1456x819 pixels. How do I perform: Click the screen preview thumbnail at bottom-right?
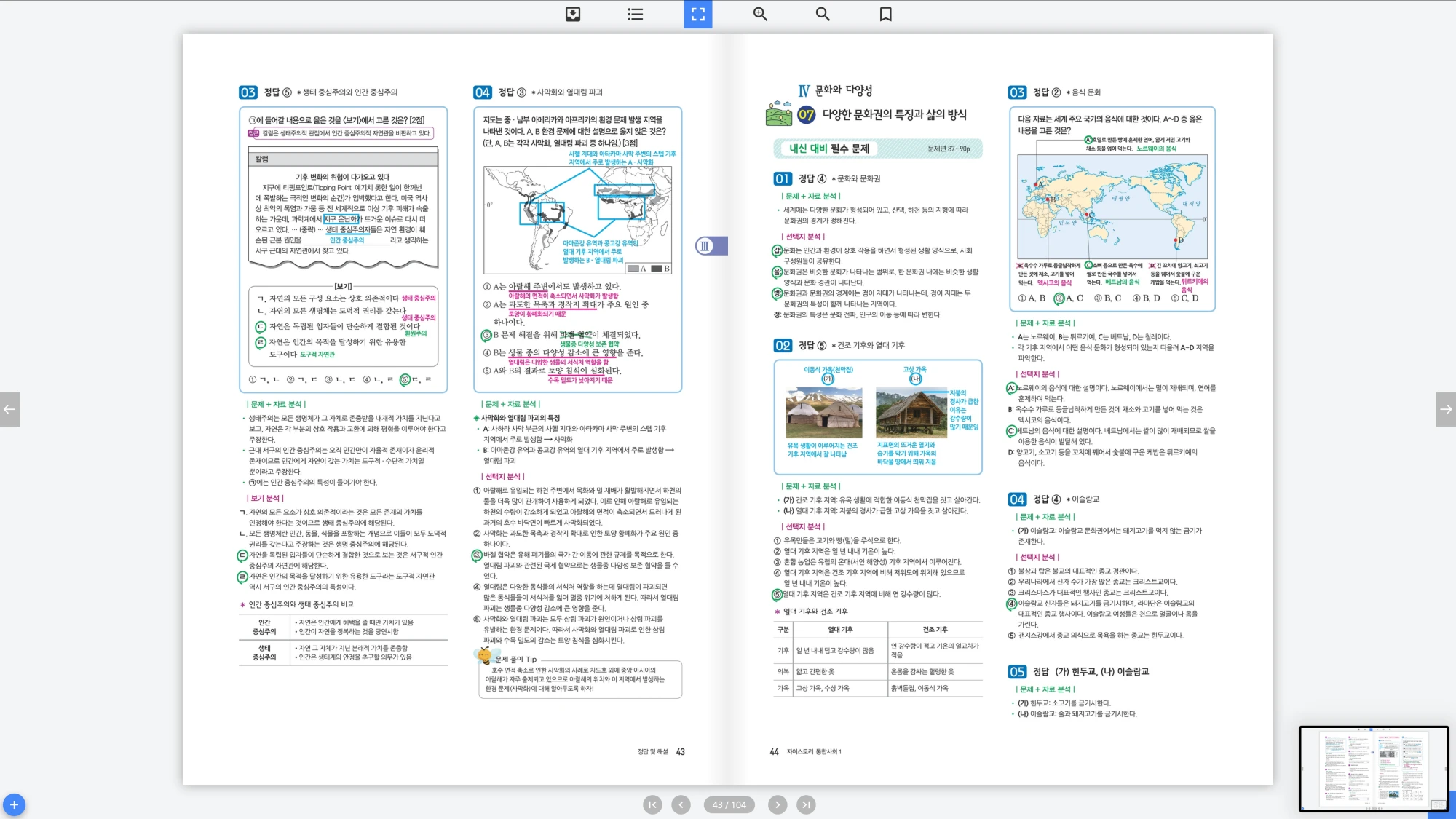1373,769
